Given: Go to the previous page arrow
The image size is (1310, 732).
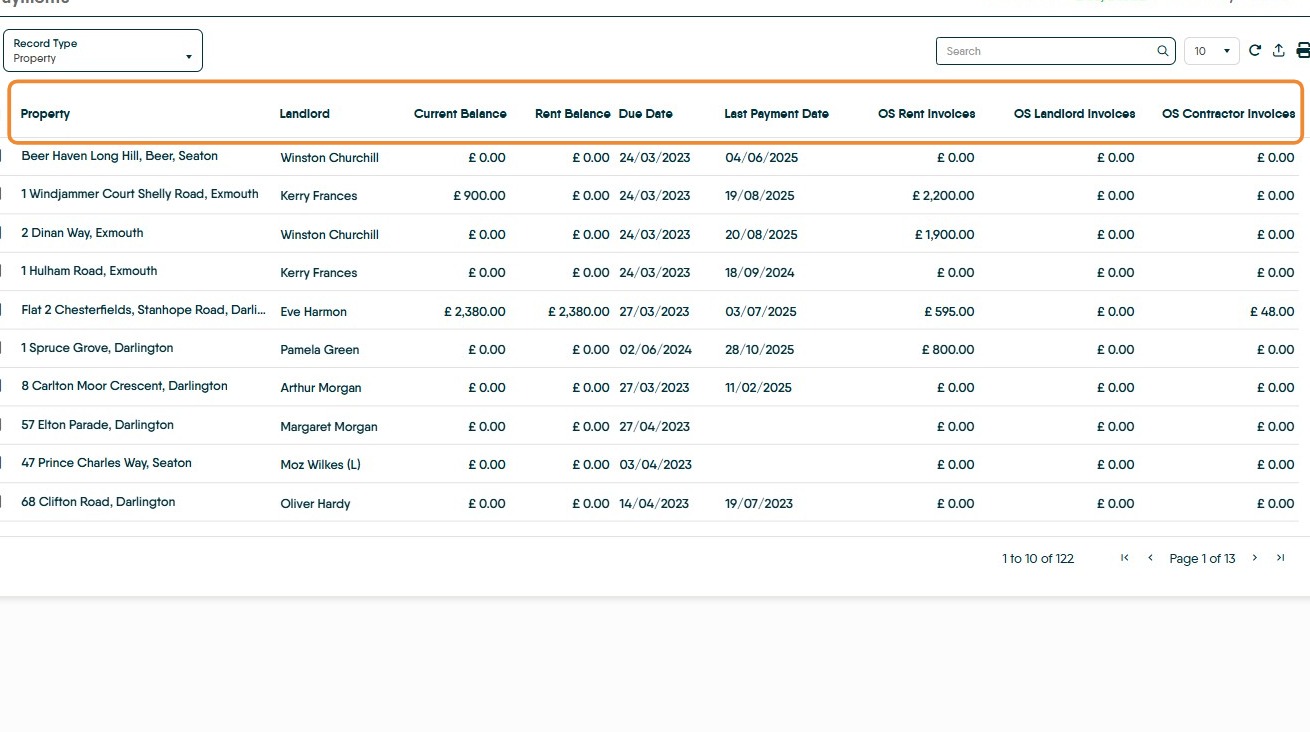Looking at the screenshot, I should pyautogui.click(x=1151, y=558).
